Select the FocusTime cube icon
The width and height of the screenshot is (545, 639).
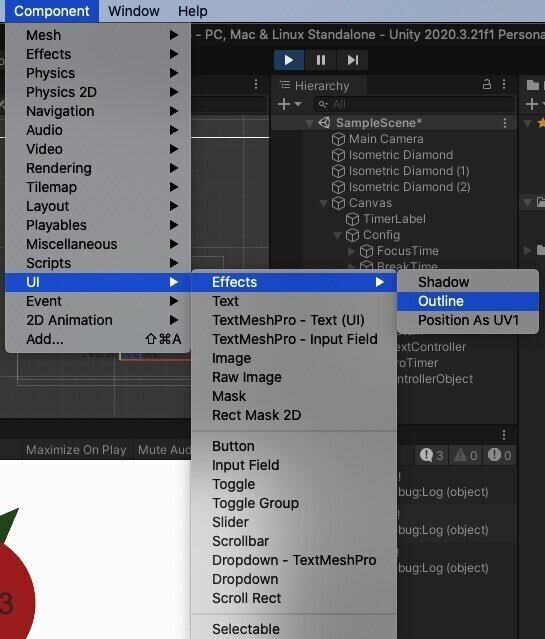coord(366,251)
